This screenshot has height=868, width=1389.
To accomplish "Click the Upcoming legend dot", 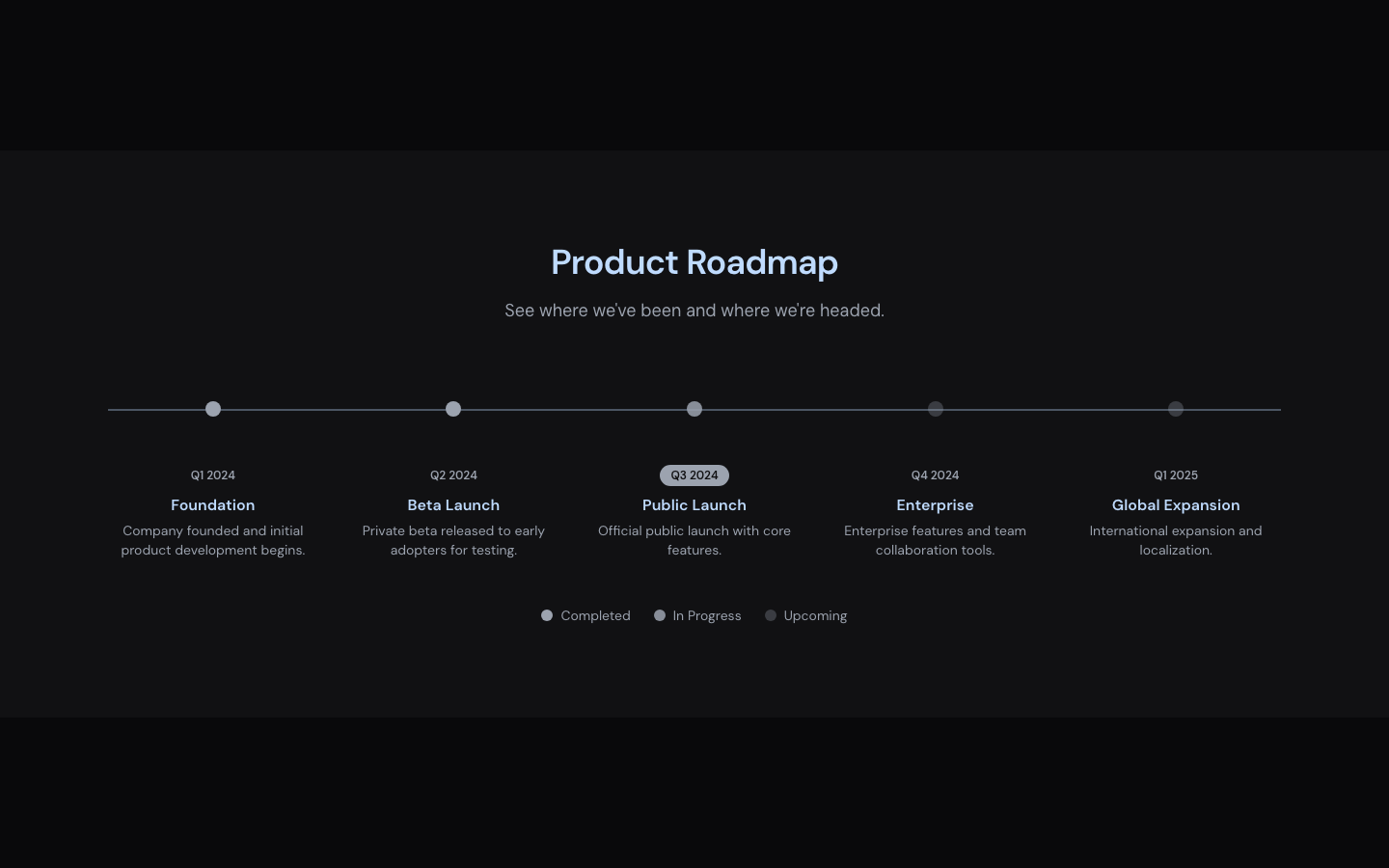I will click(x=771, y=615).
